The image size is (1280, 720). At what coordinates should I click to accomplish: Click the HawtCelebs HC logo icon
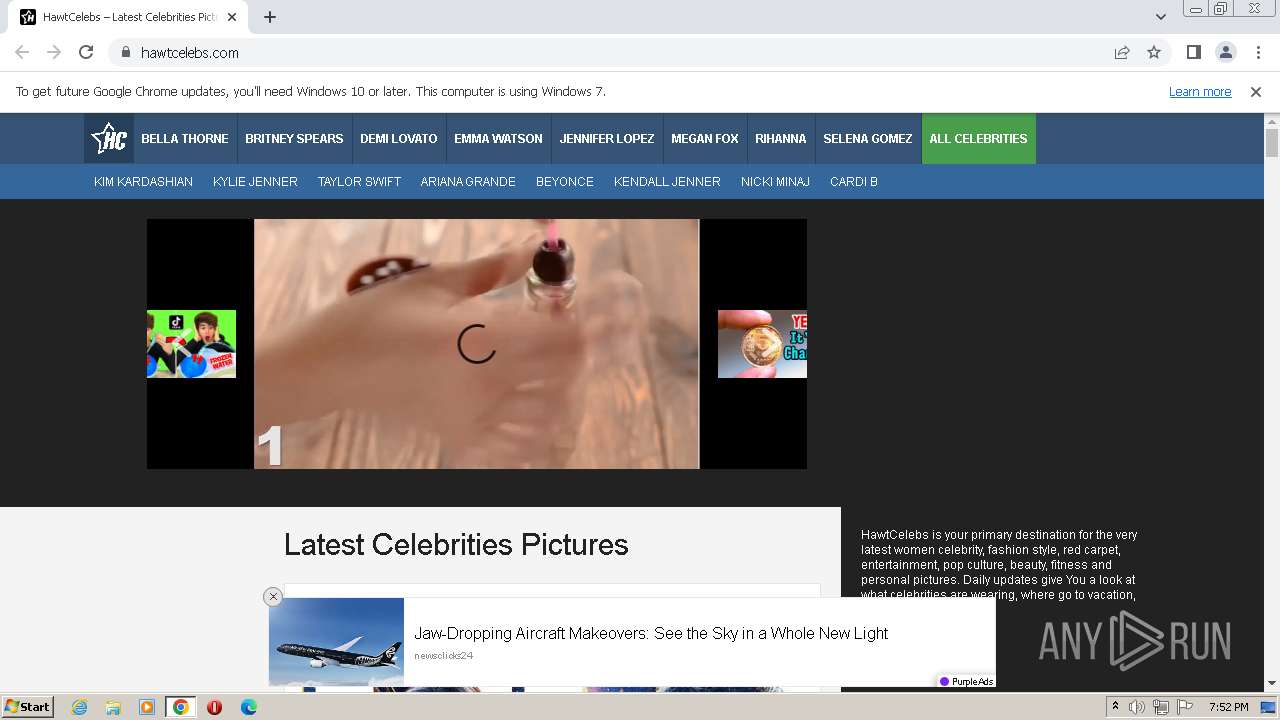tap(108, 139)
